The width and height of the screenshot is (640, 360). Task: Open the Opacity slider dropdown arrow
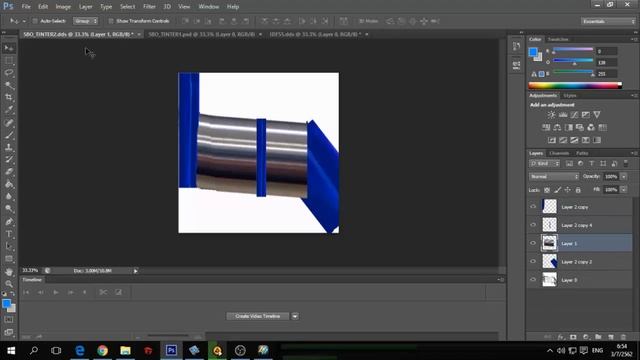pos(624,176)
